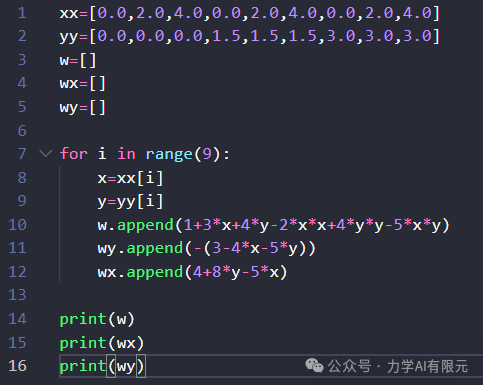The width and height of the screenshot is (483, 385).
Task: Click the print(w) statement
Action: (97, 319)
